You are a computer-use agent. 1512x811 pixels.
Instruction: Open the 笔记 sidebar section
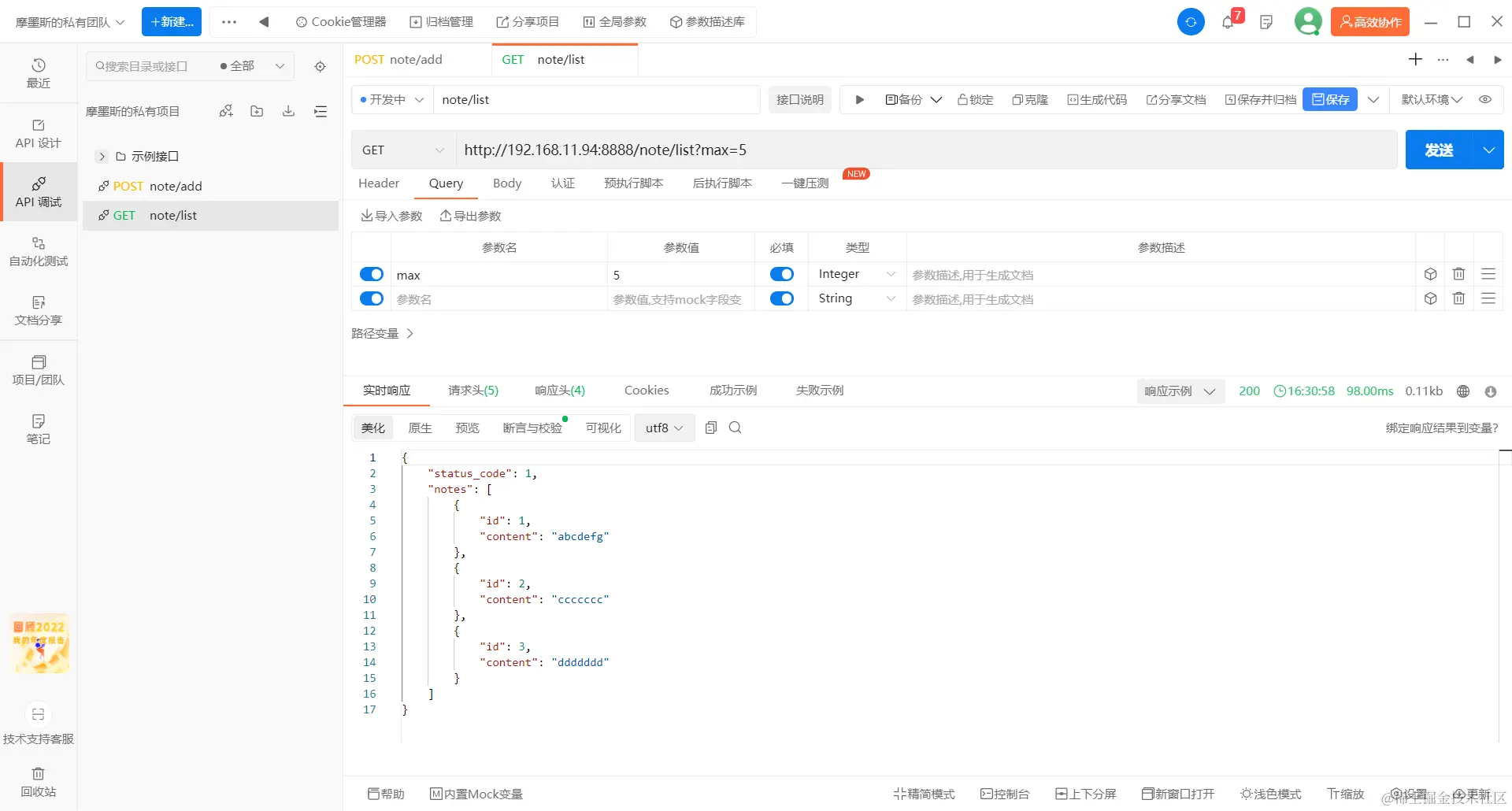tap(39, 430)
